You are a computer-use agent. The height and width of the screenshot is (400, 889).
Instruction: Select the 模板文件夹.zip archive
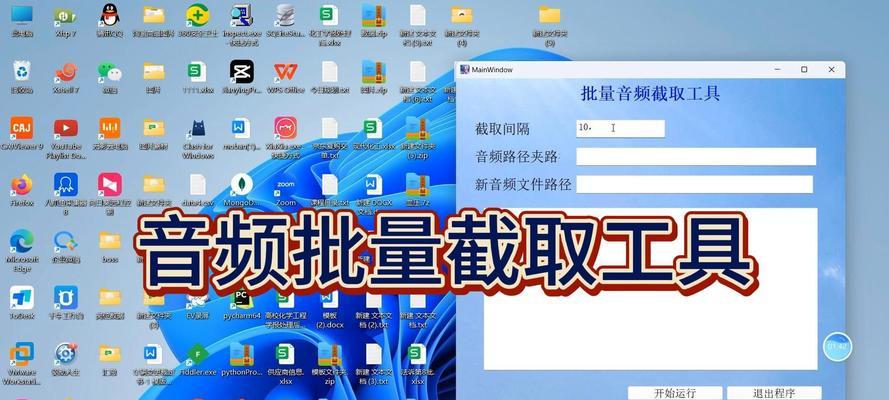[x=329, y=355]
